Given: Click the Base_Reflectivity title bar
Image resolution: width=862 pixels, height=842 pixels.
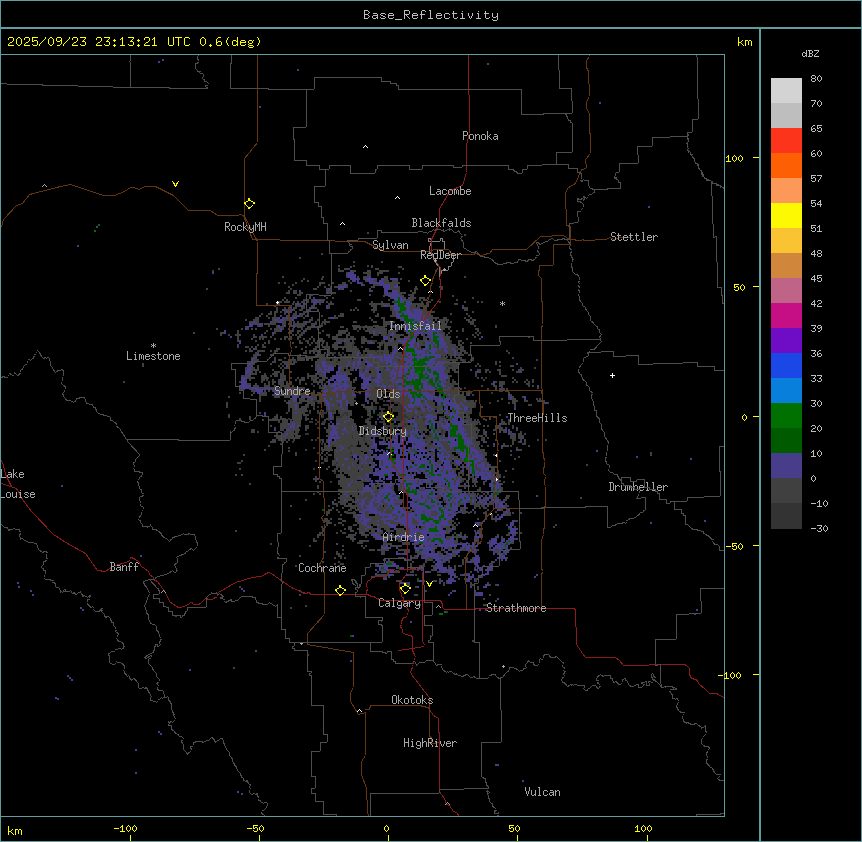Looking at the screenshot, I should coord(430,15).
